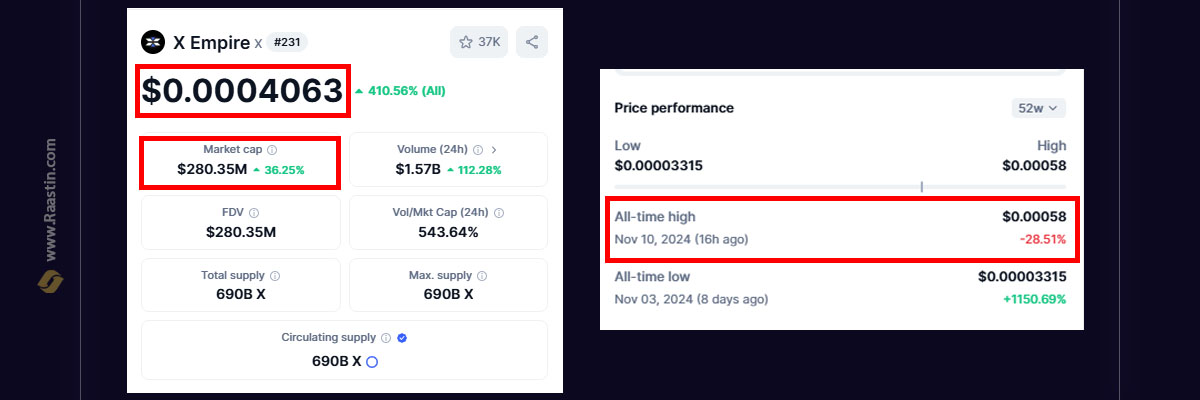1200x400 pixels.
Task: Open Market cap info tooltip icon
Action: pos(273,149)
